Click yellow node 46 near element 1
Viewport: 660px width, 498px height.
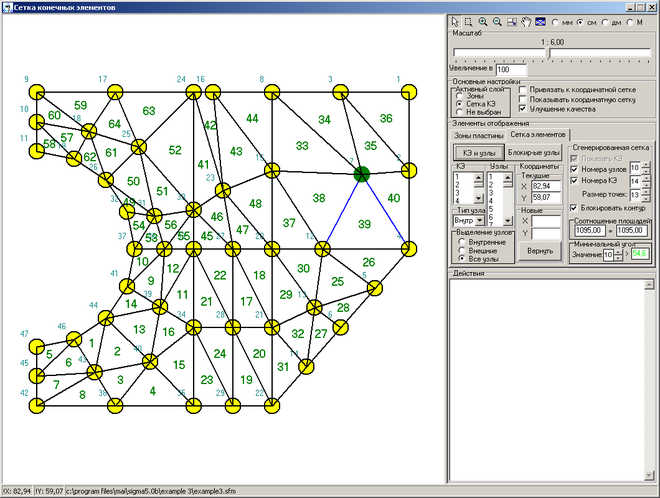tap(74, 339)
